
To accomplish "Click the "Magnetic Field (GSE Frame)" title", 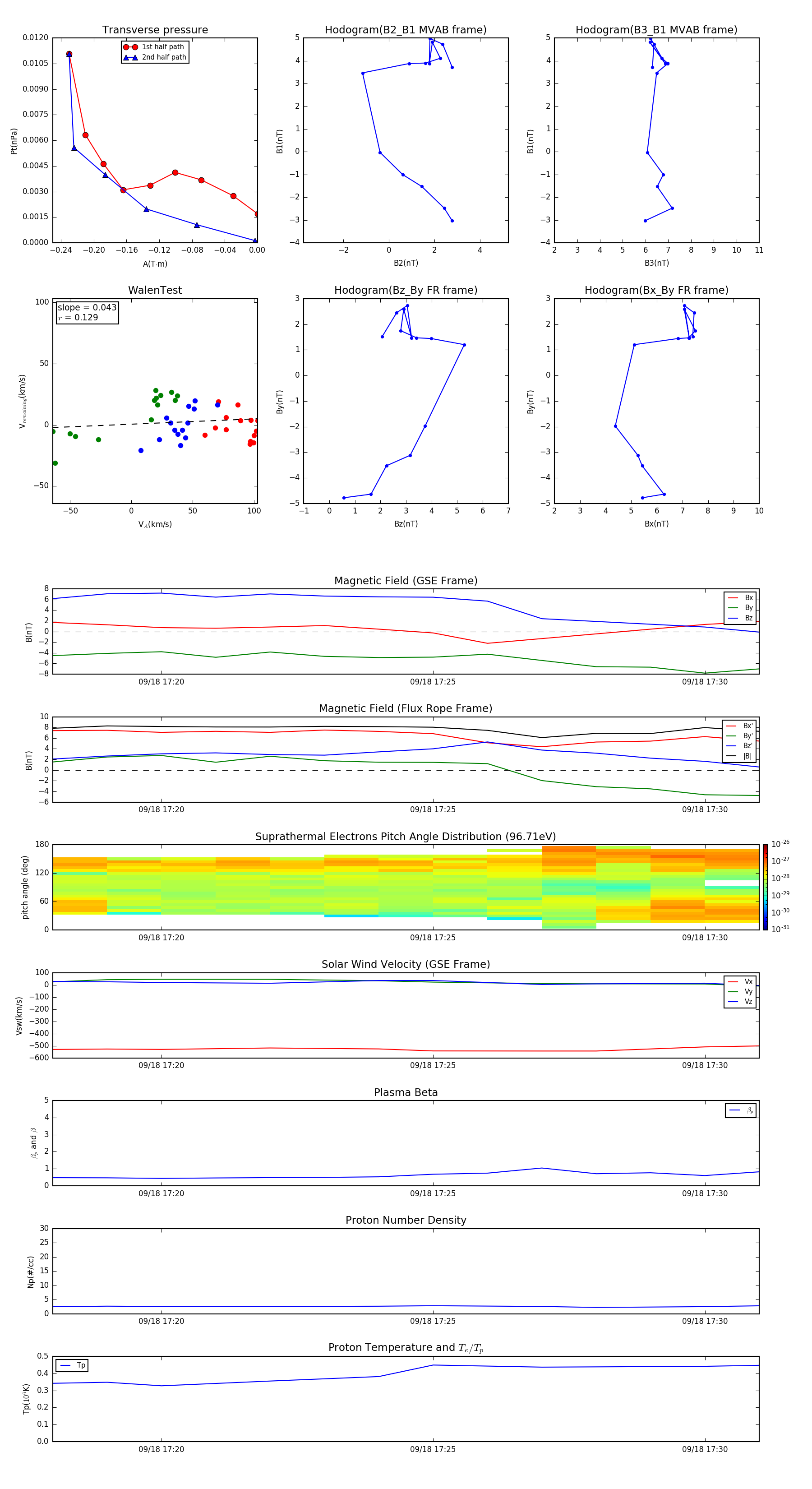I will coord(406,581).
